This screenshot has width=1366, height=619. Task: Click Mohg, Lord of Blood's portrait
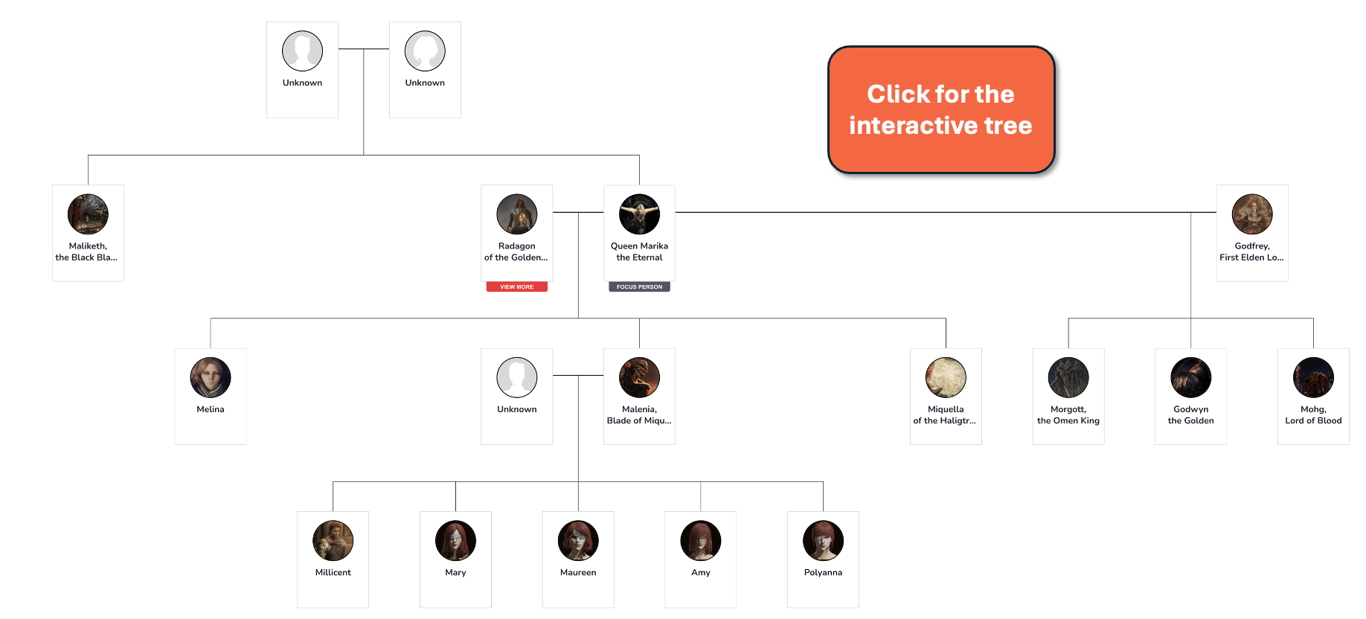1313,377
